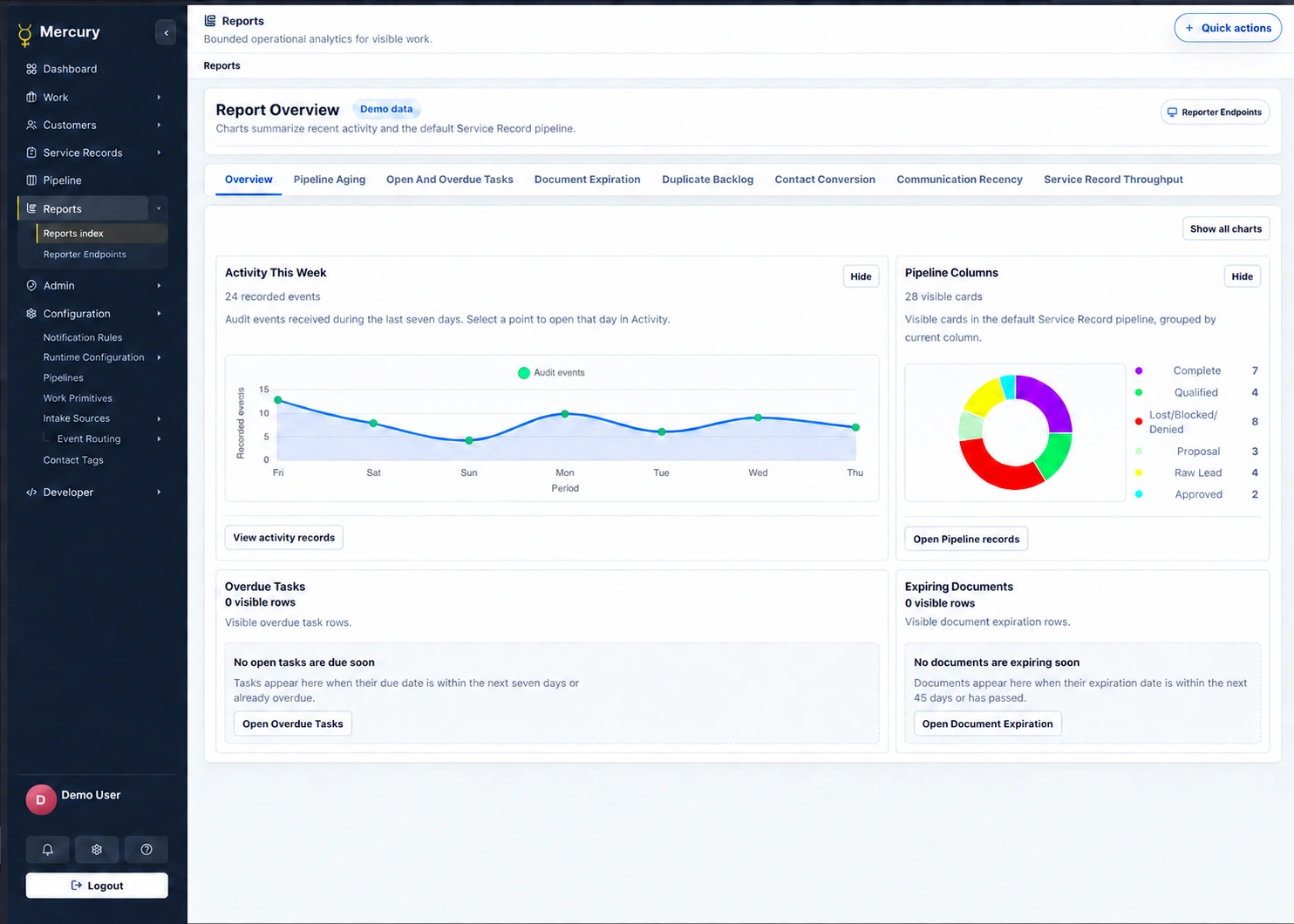Click the Mercury logo icon
The height and width of the screenshot is (924, 1294).
coord(25,34)
